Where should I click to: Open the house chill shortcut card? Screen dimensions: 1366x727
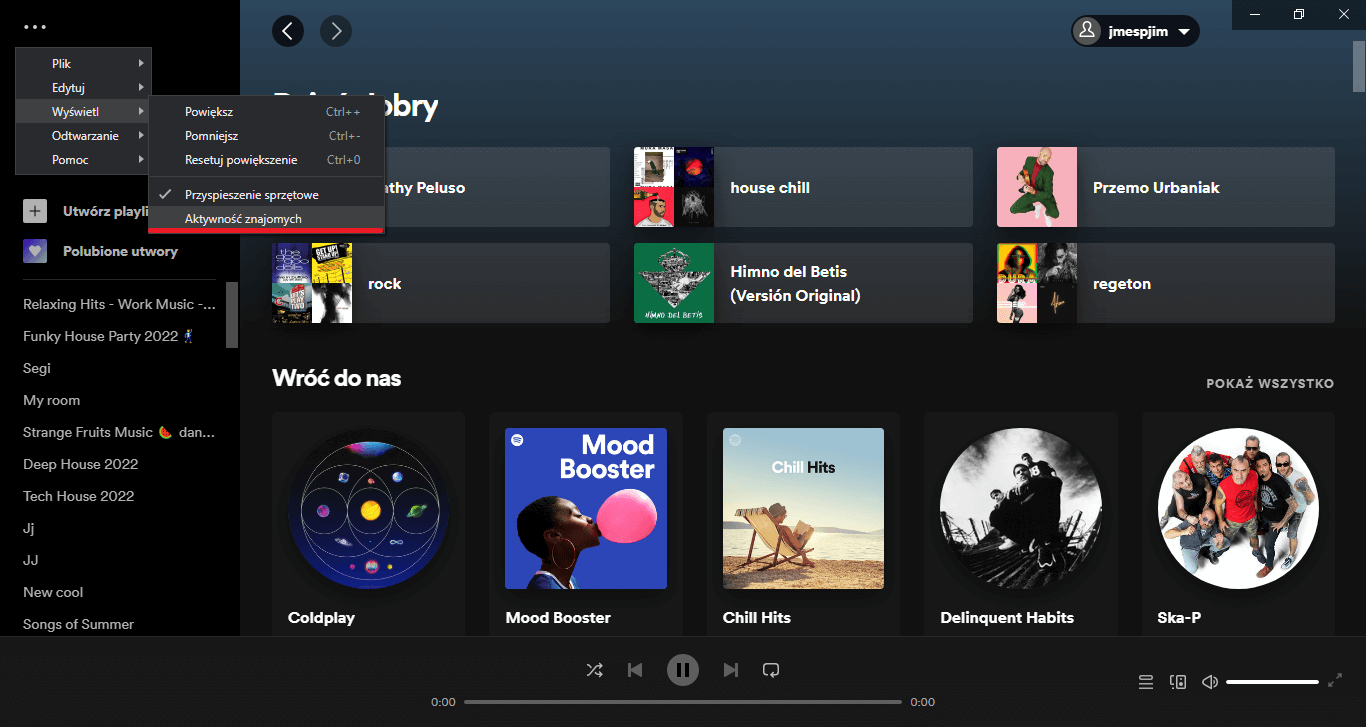click(803, 187)
